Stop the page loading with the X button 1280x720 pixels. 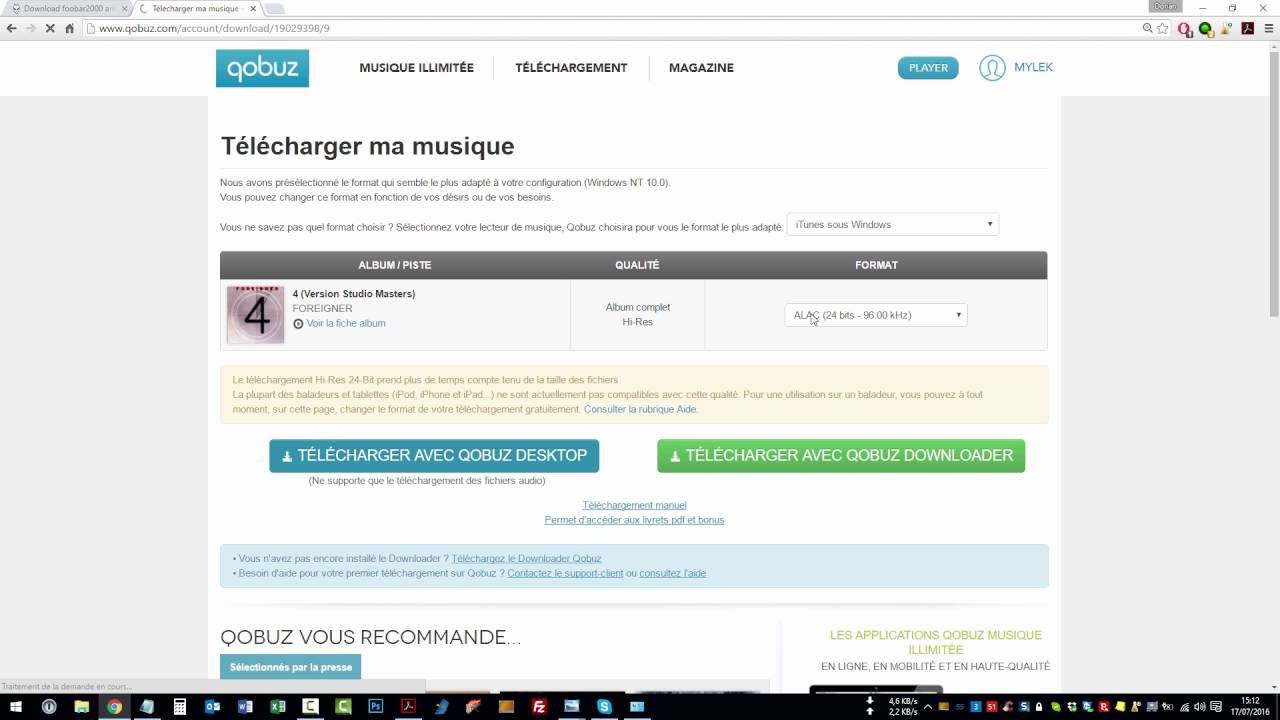point(50,28)
